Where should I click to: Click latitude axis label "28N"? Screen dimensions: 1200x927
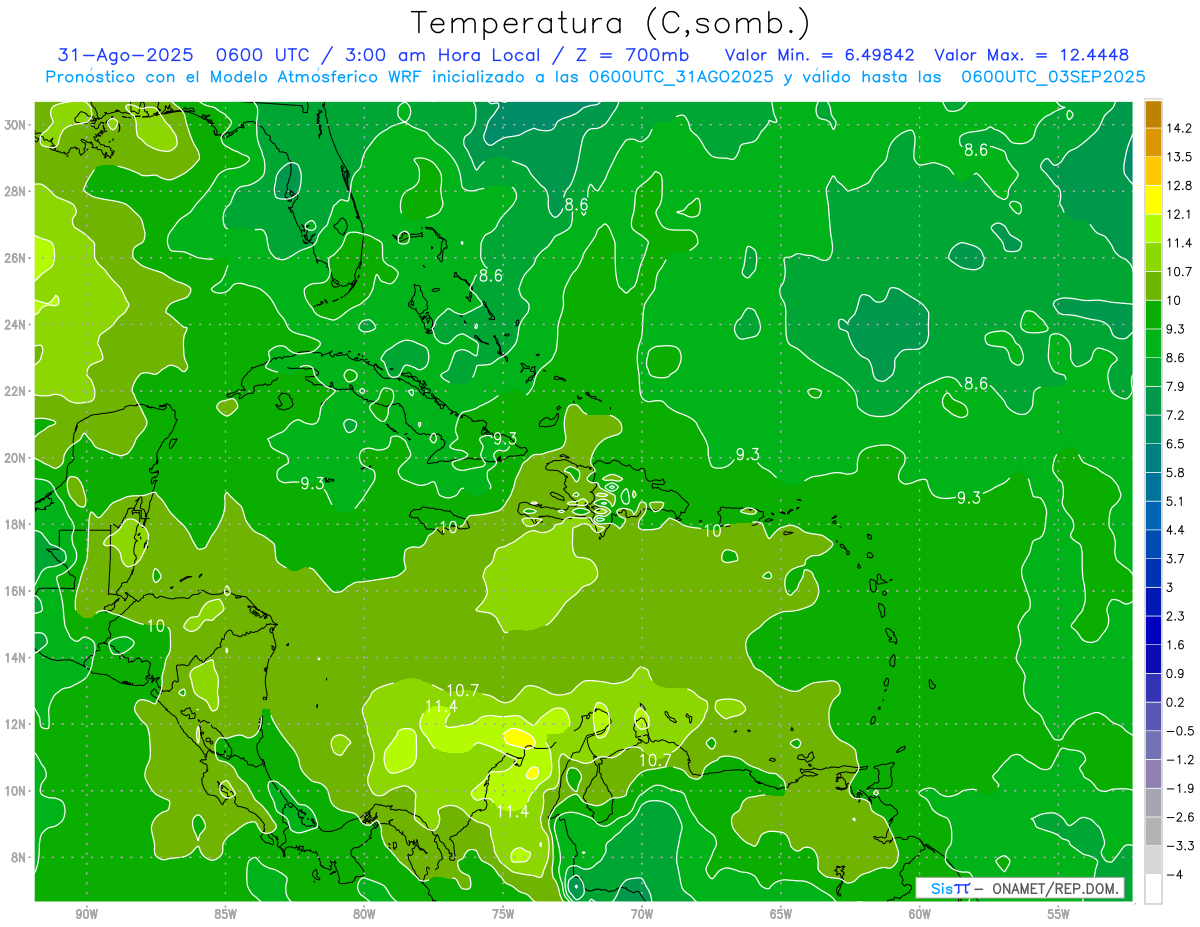(15, 191)
